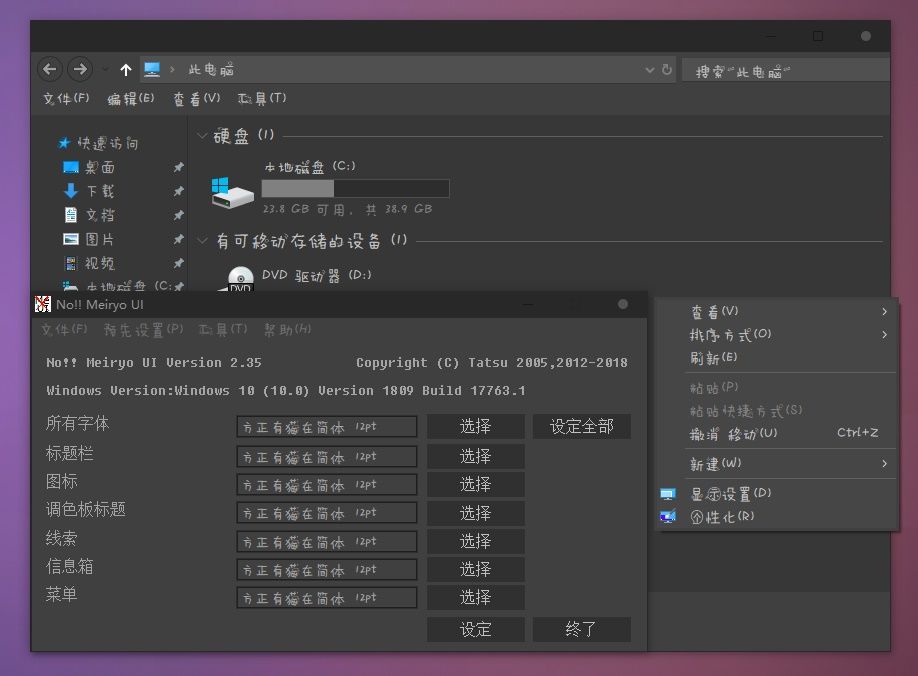Screen dimensions: 918x676
Task: Select DVD drive D: icon
Action: (239, 279)
